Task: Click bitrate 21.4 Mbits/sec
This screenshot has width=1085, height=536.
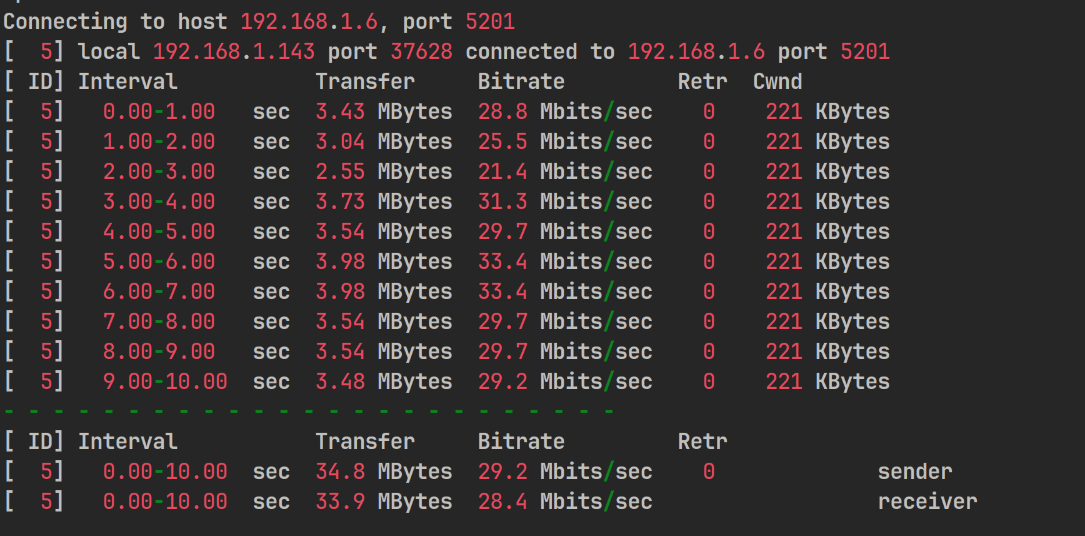Action: coord(565,172)
